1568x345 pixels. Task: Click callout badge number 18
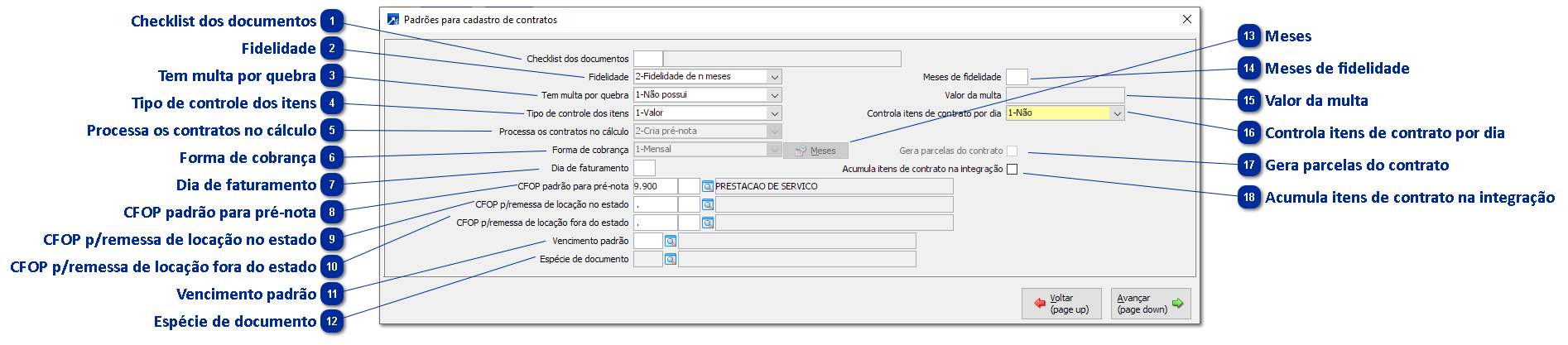coord(1249,197)
